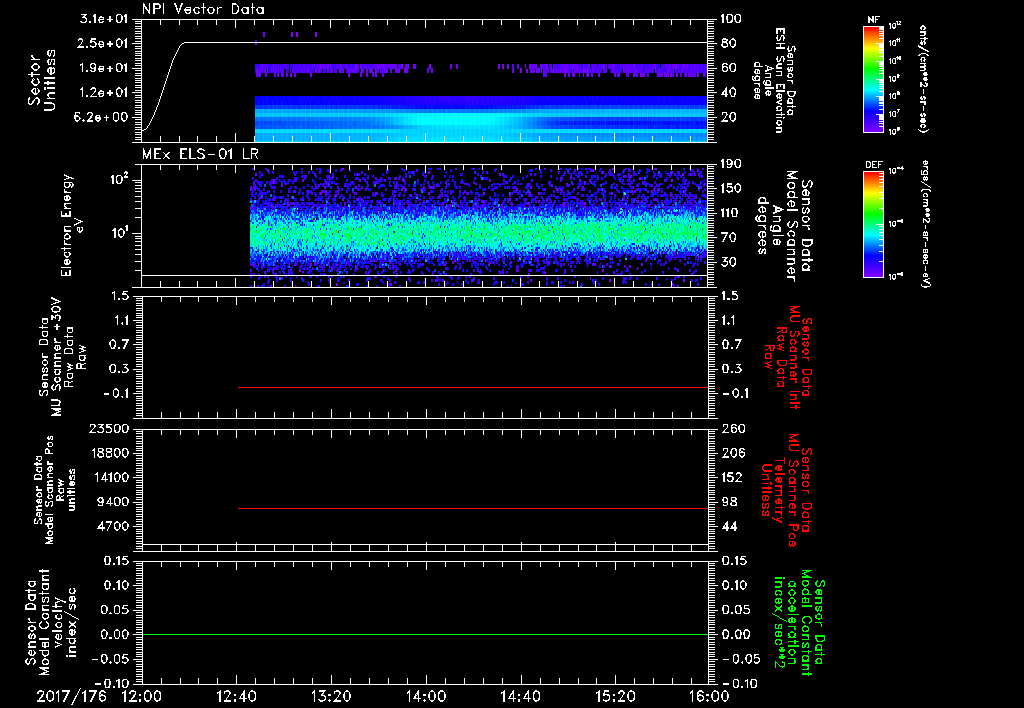The image size is (1024, 708).
Task: Click the 'DEF' label above the color bar
Action: 873,165
